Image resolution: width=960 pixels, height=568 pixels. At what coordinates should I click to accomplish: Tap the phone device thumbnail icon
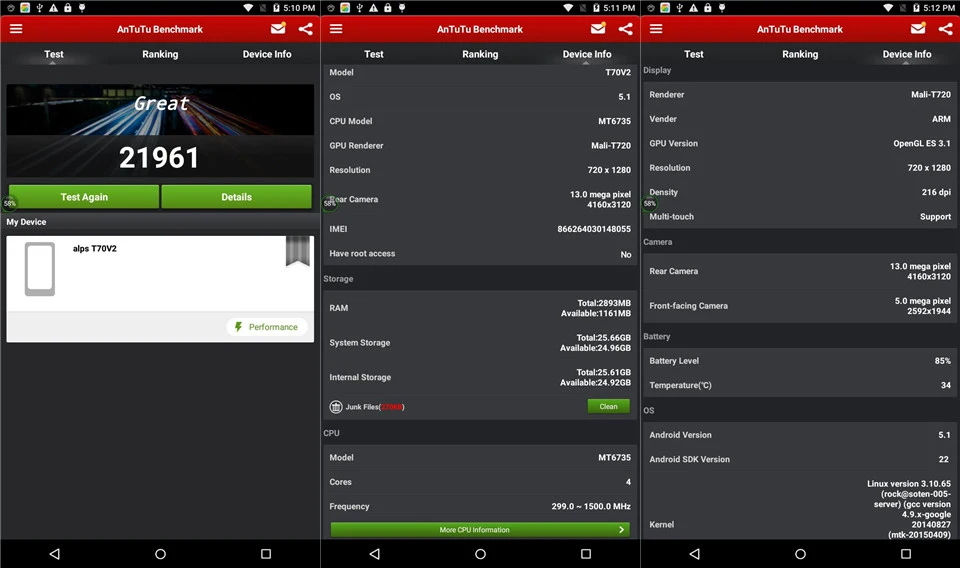tap(40, 269)
